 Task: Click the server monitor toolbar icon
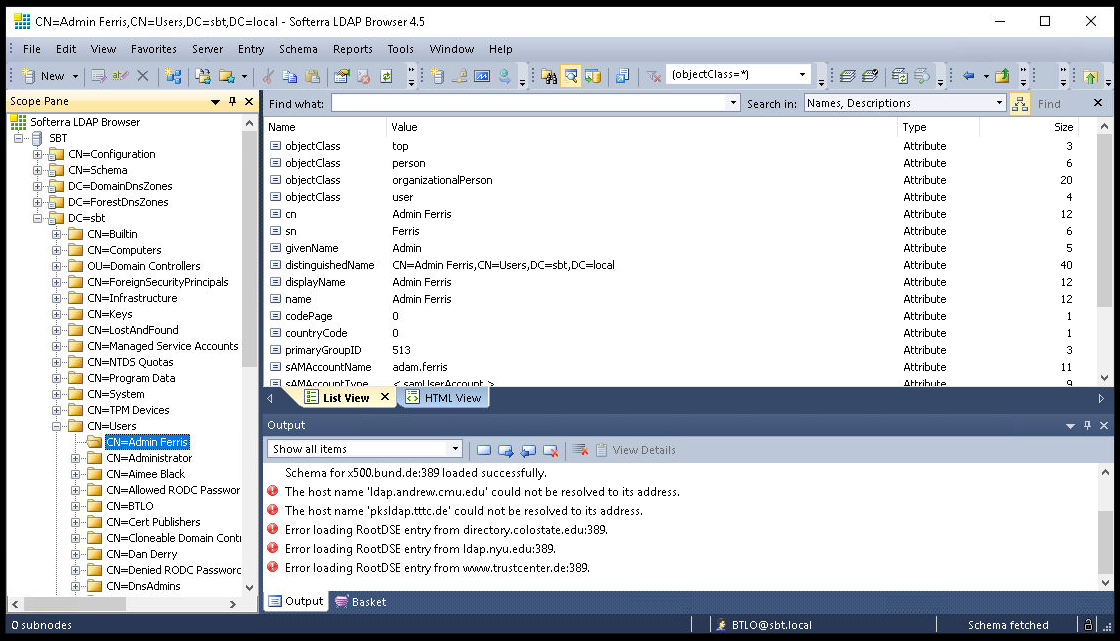[x=482, y=76]
